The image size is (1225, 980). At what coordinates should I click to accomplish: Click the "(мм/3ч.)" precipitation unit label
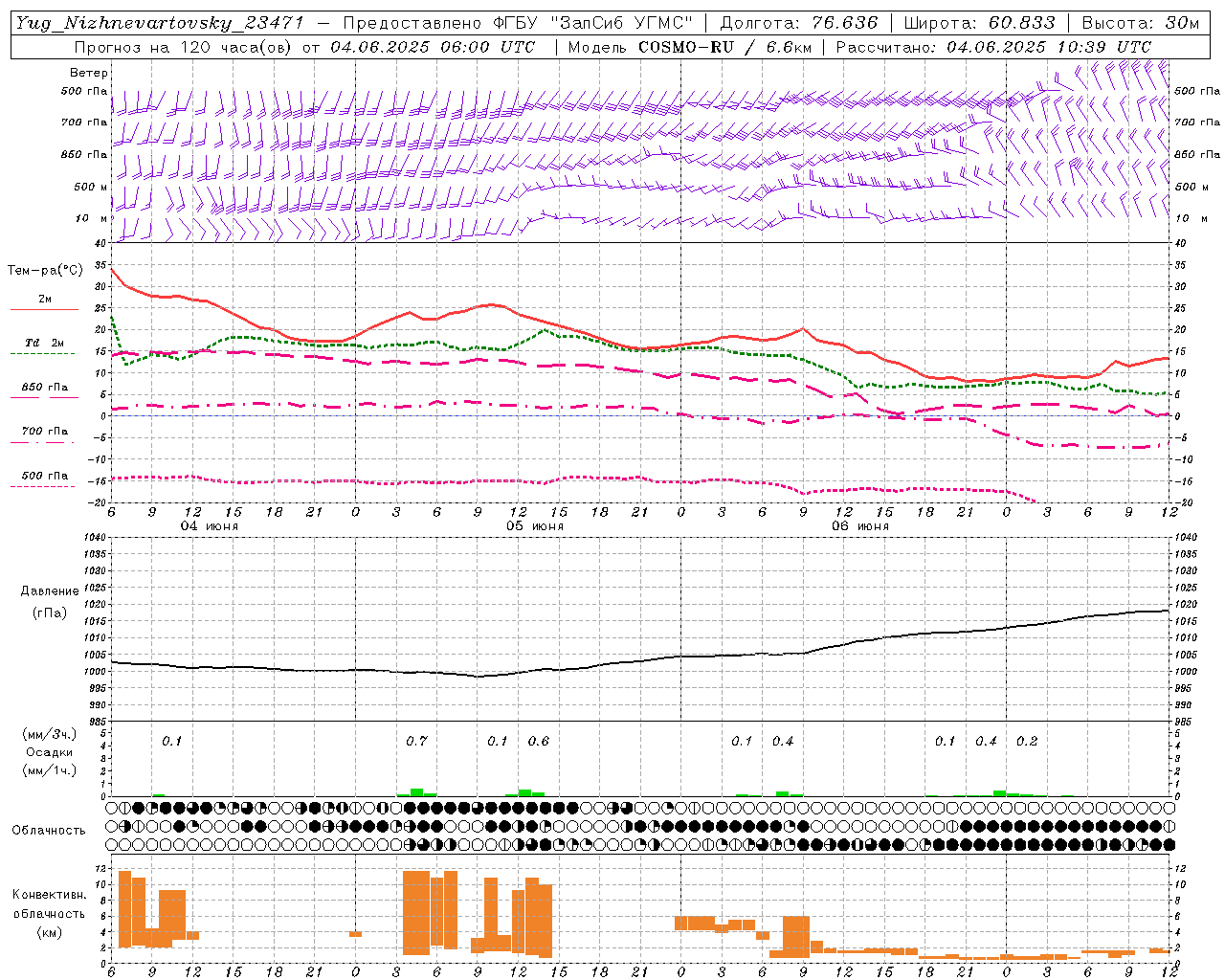click(x=50, y=734)
